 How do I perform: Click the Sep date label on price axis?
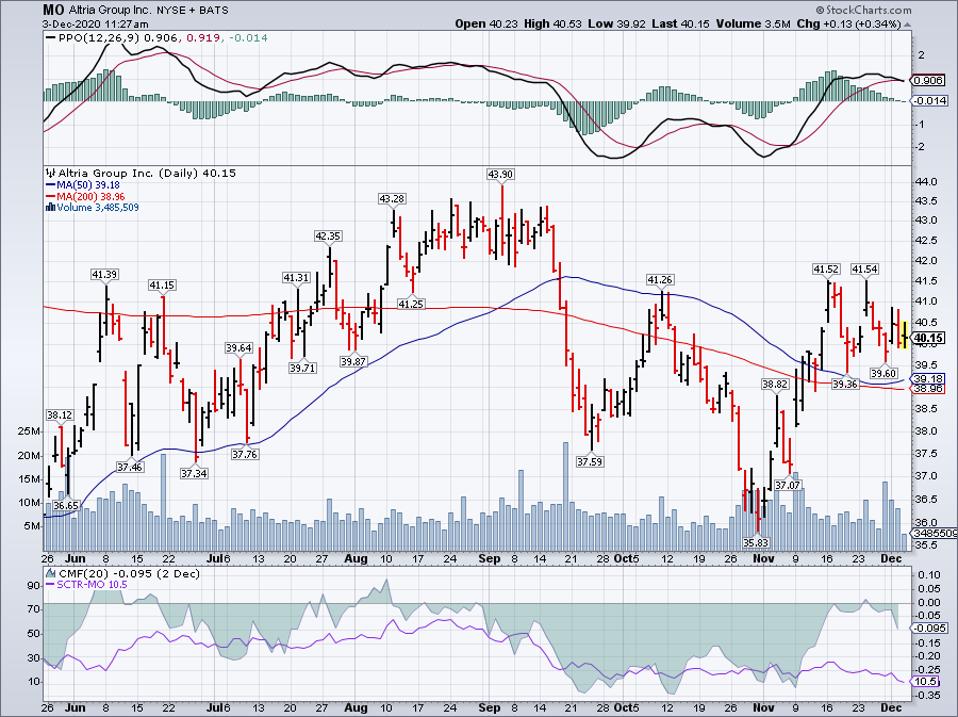tap(489, 559)
